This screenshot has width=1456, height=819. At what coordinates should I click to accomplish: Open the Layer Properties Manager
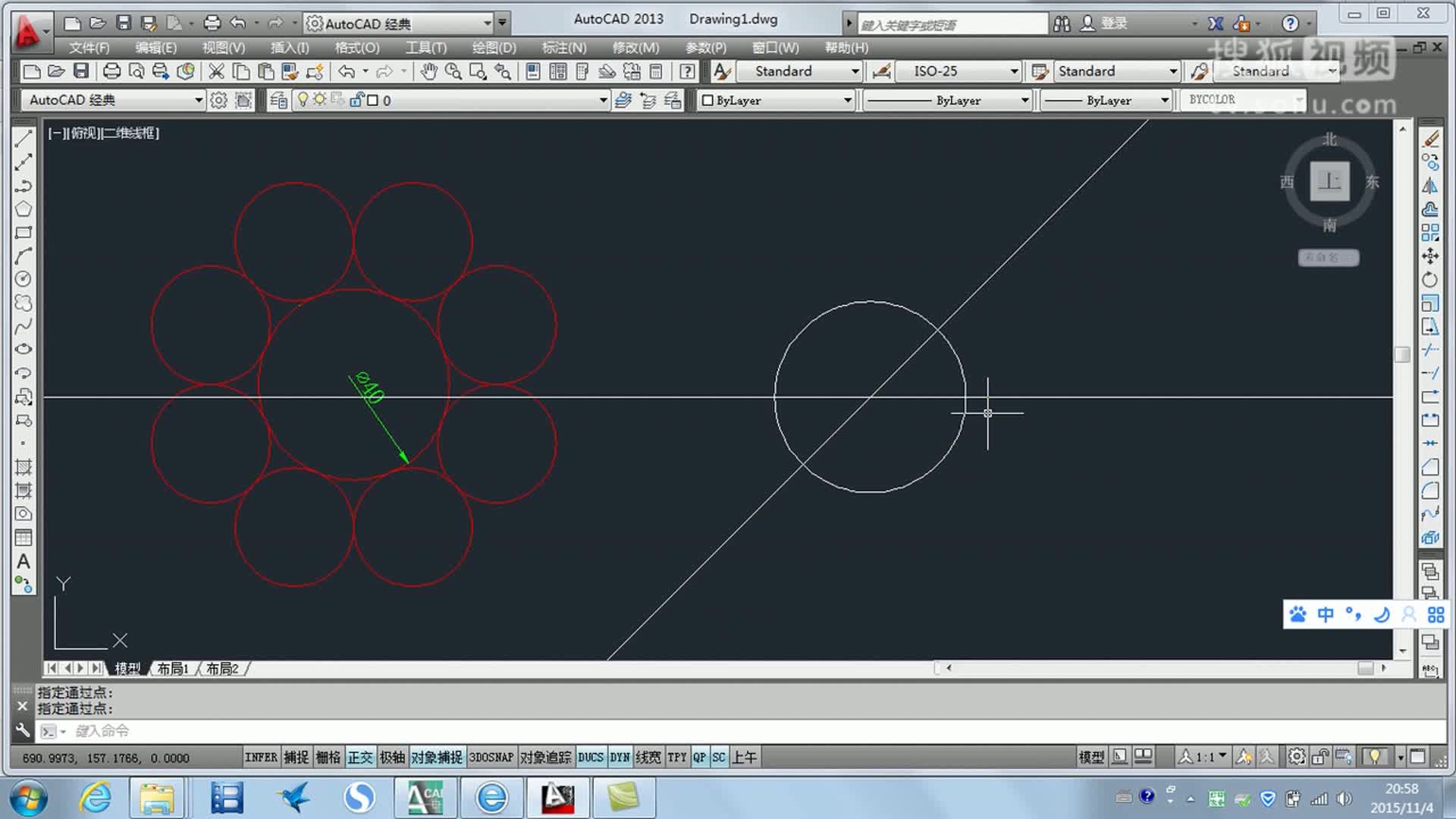[278, 100]
